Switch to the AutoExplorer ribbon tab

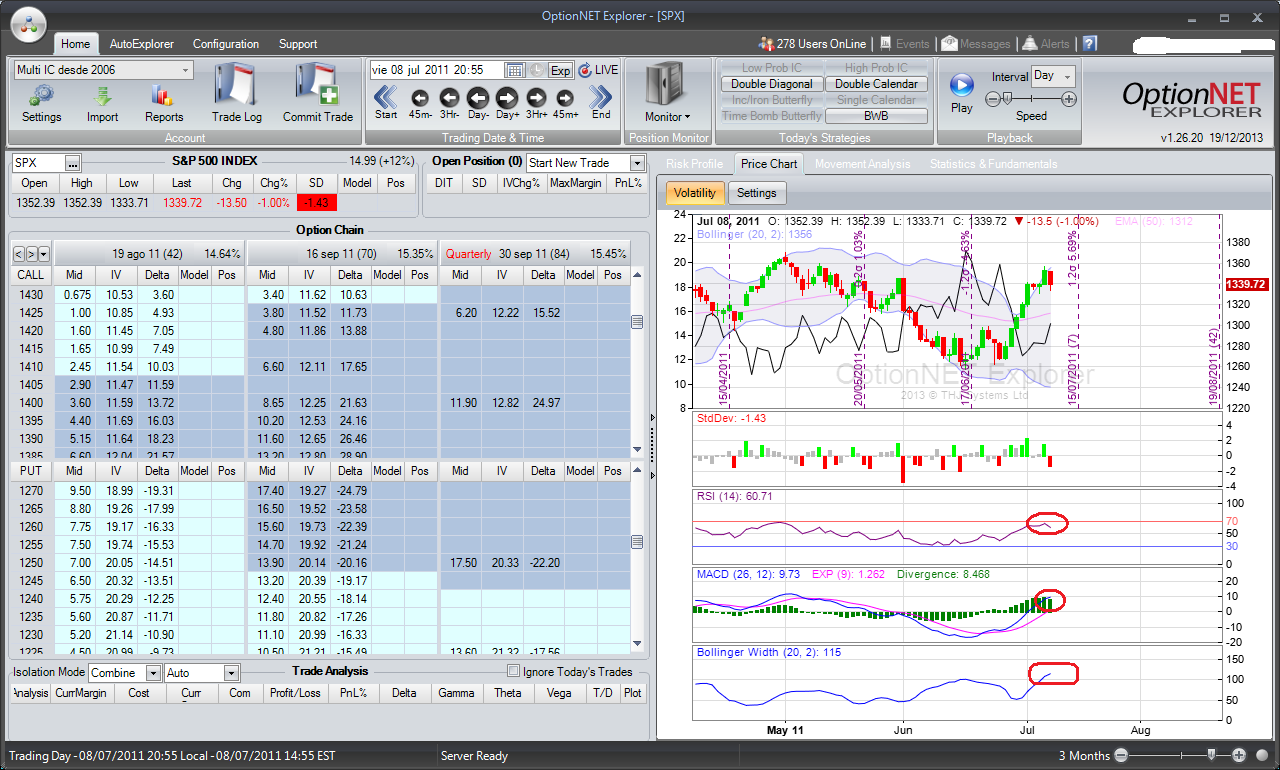tap(141, 44)
